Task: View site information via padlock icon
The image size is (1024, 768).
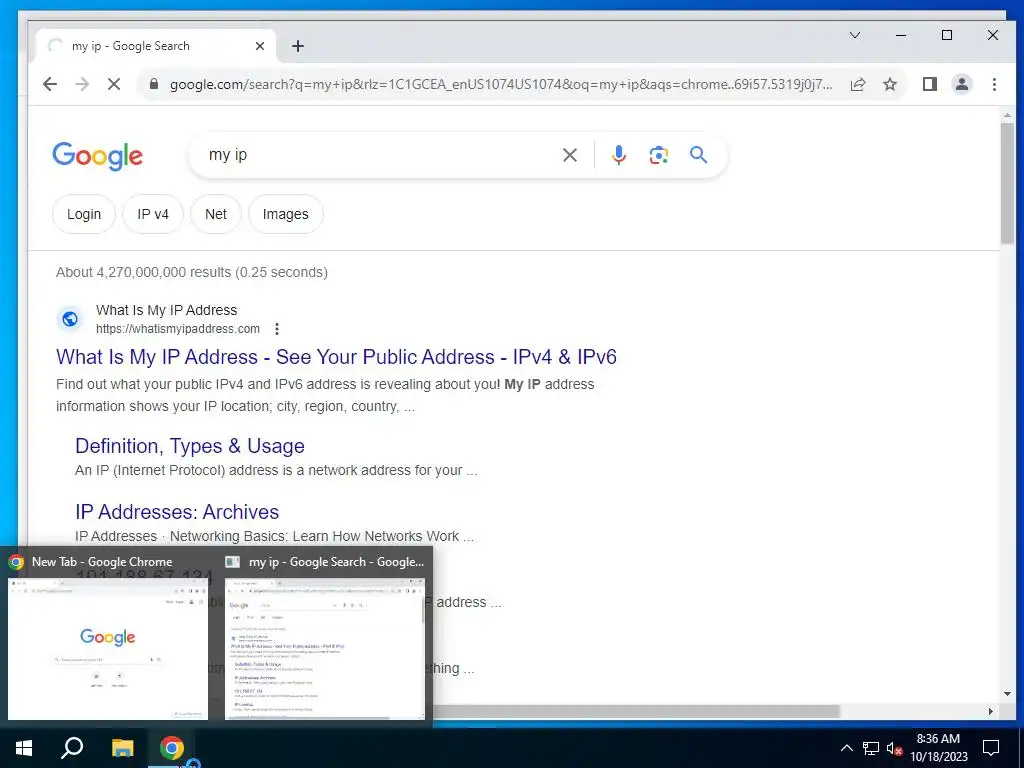Action: click(154, 84)
